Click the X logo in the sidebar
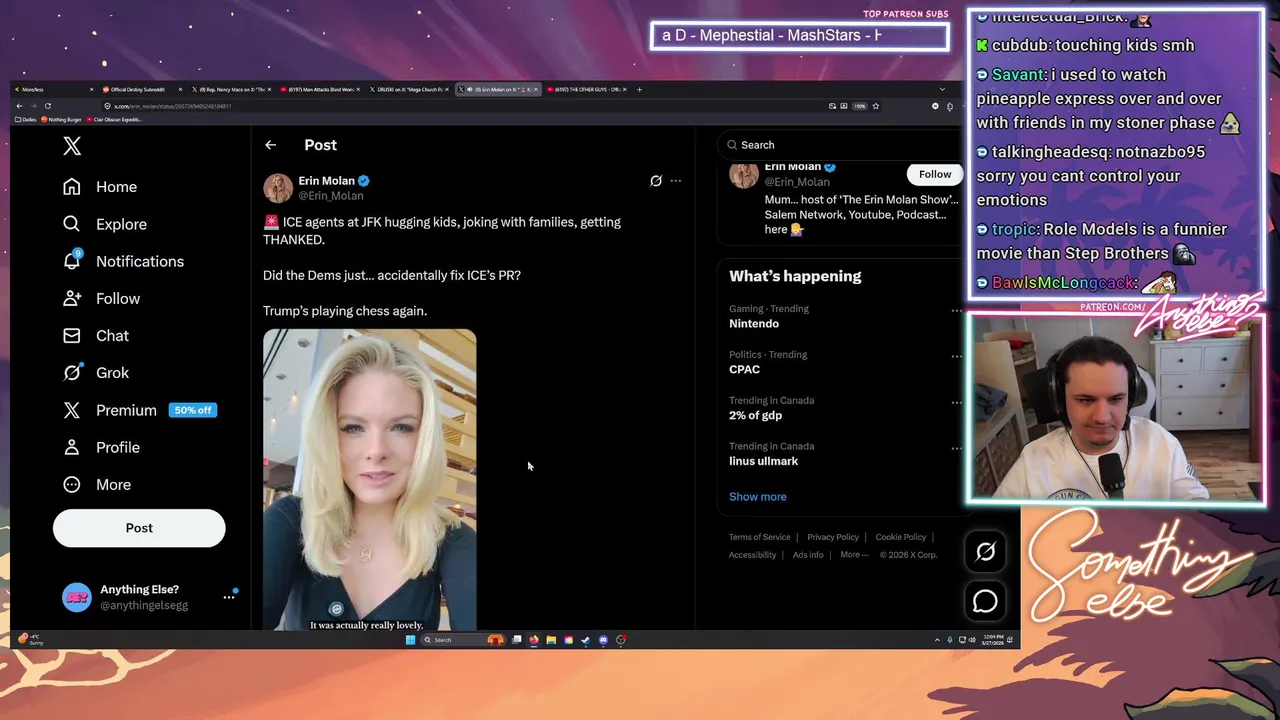1280x720 pixels. coord(72,146)
